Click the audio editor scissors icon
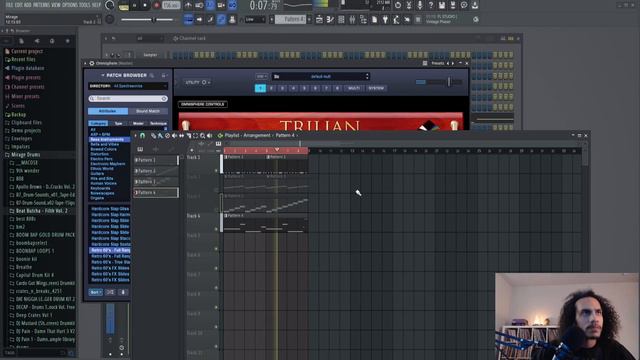 409,5
